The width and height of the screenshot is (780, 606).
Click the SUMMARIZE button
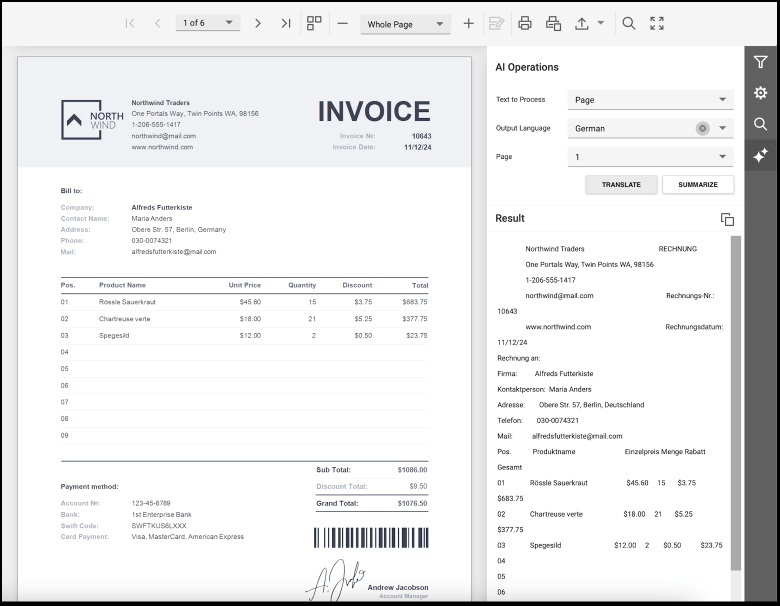tap(697, 185)
